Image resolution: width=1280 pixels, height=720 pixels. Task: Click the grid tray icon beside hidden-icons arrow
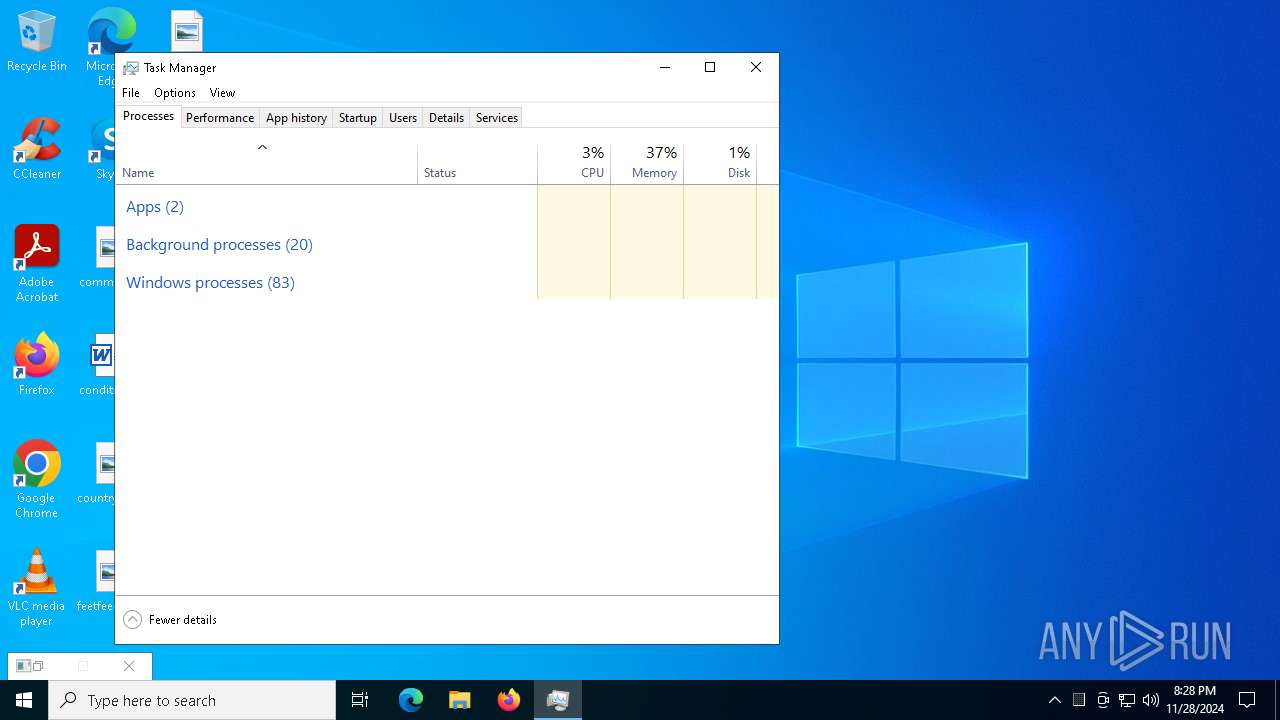click(x=1079, y=700)
